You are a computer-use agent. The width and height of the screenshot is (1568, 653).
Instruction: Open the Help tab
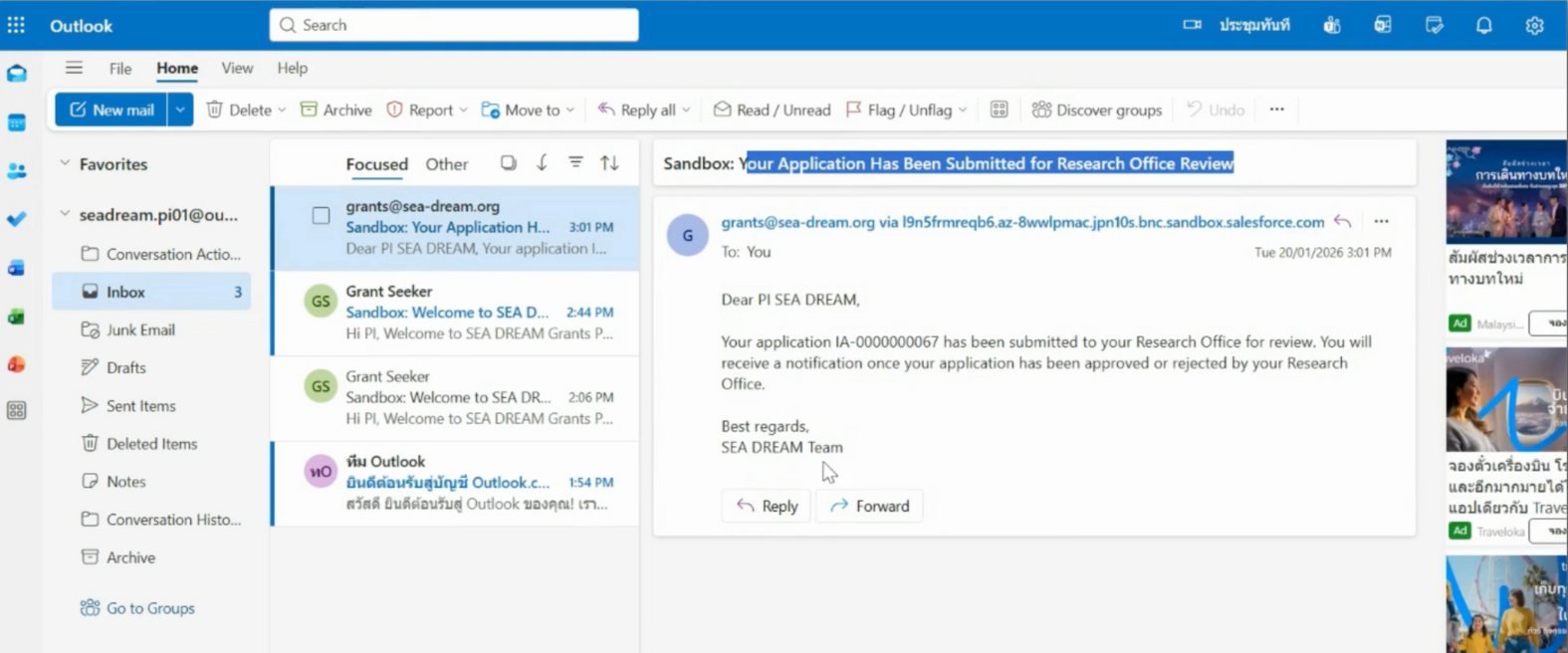[x=293, y=68]
